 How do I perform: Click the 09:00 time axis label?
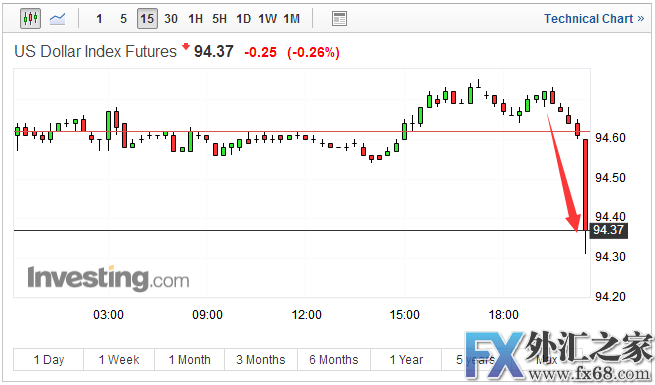click(207, 314)
